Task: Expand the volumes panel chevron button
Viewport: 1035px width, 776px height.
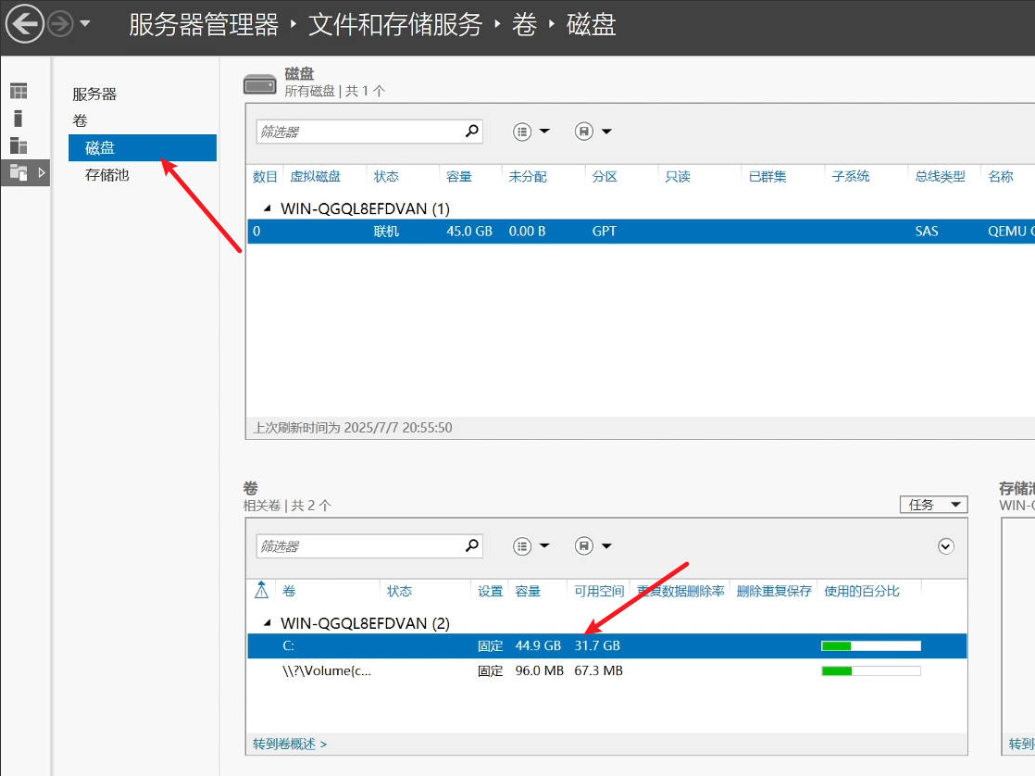Action: [x=946, y=546]
